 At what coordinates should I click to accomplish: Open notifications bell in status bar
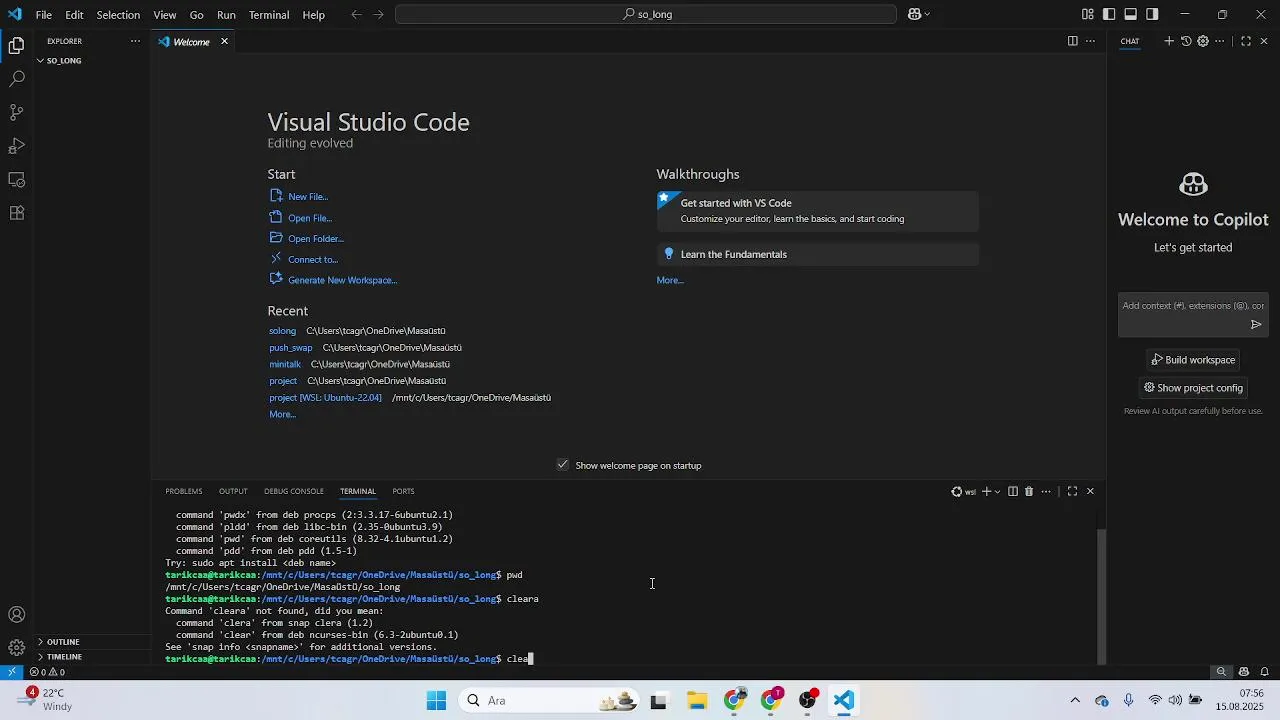click(x=1264, y=672)
